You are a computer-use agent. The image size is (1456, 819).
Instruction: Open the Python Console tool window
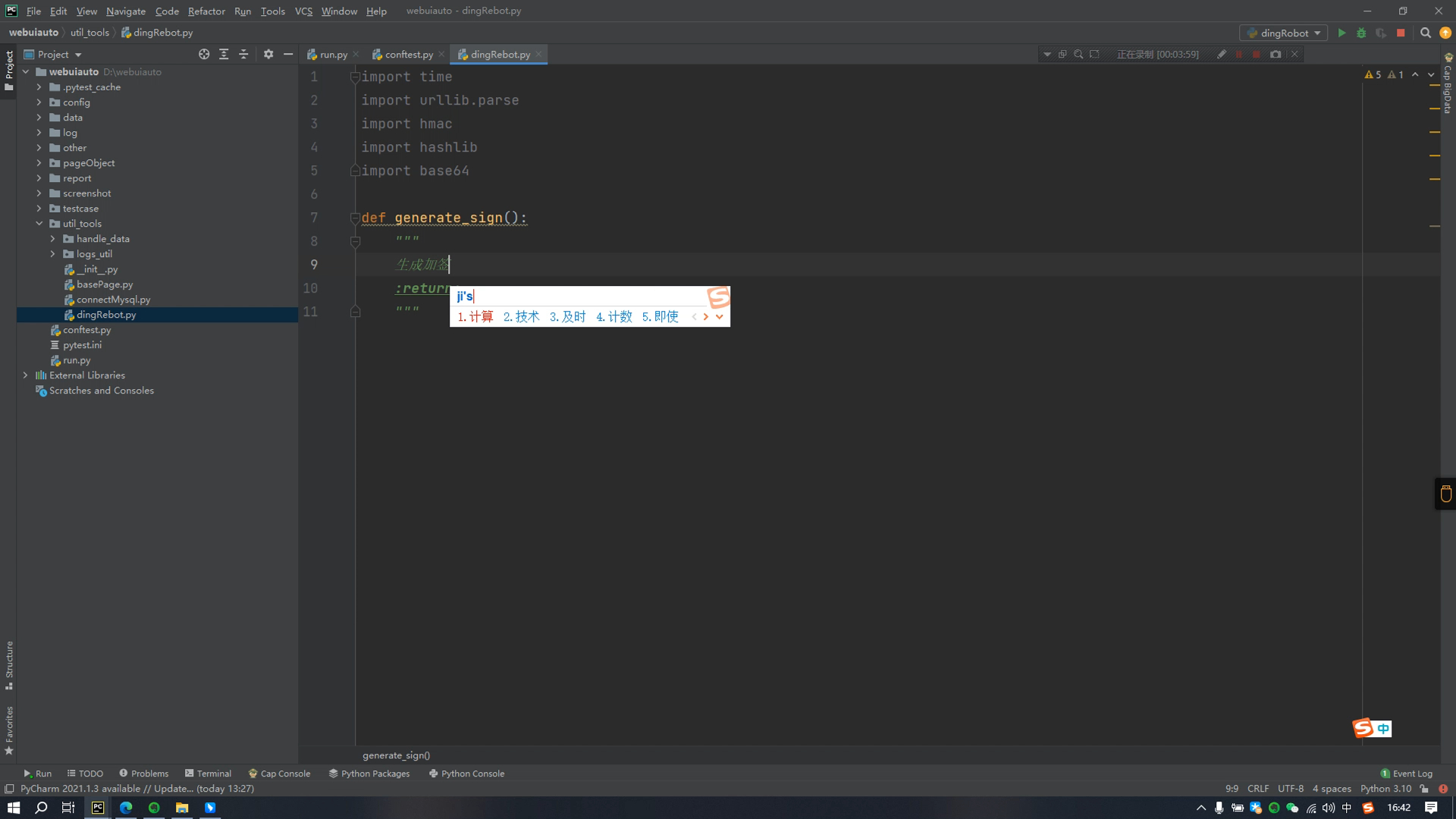pos(466,773)
